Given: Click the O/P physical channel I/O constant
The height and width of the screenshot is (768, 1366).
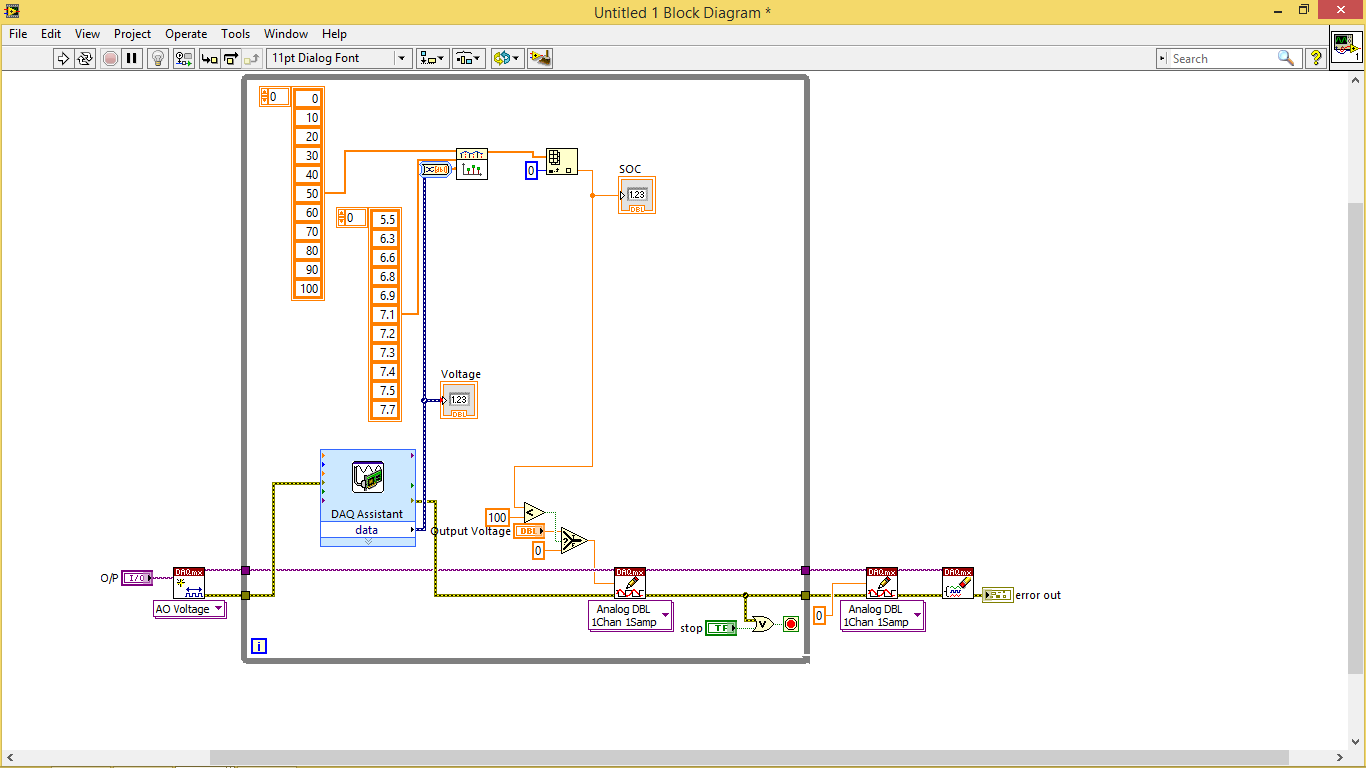Looking at the screenshot, I should [x=137, y=578].
